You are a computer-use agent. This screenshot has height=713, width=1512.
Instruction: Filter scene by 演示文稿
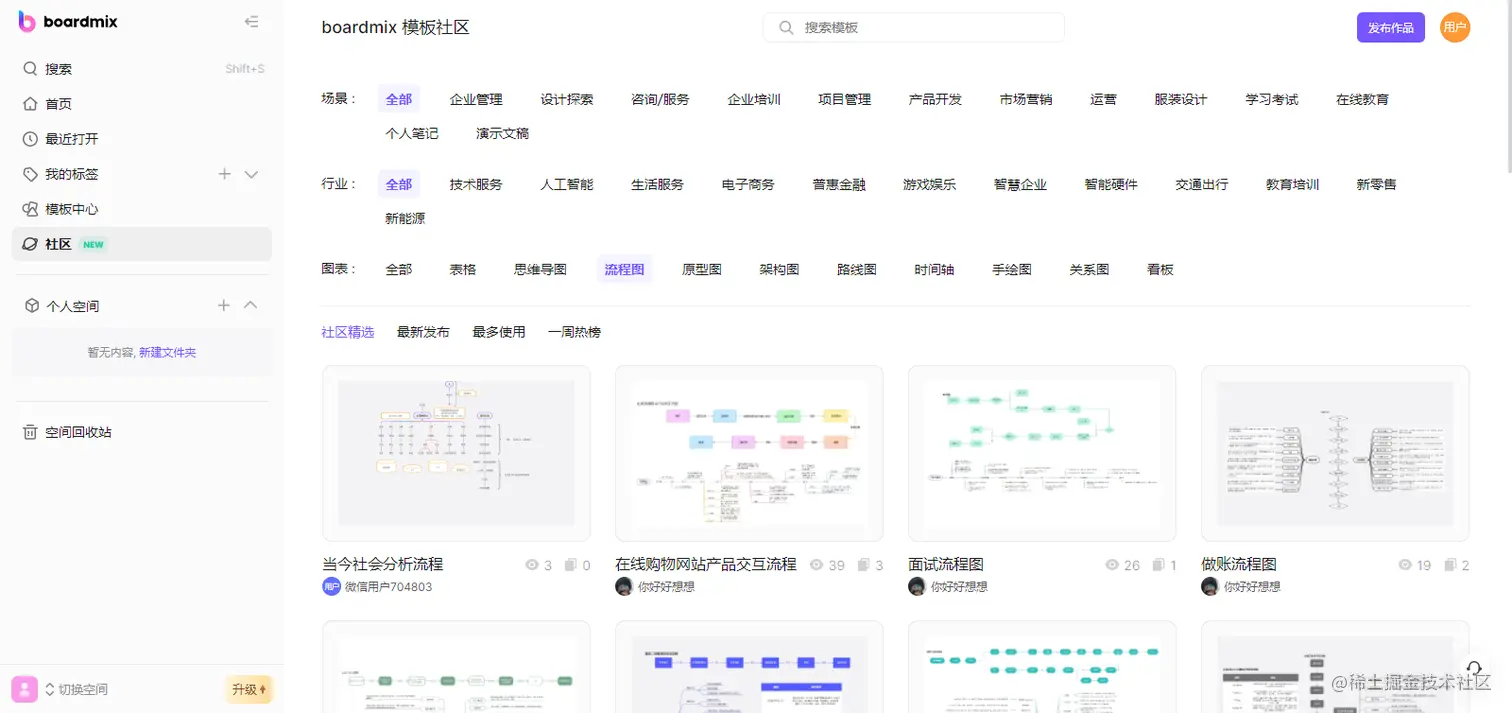click(502, 133)
